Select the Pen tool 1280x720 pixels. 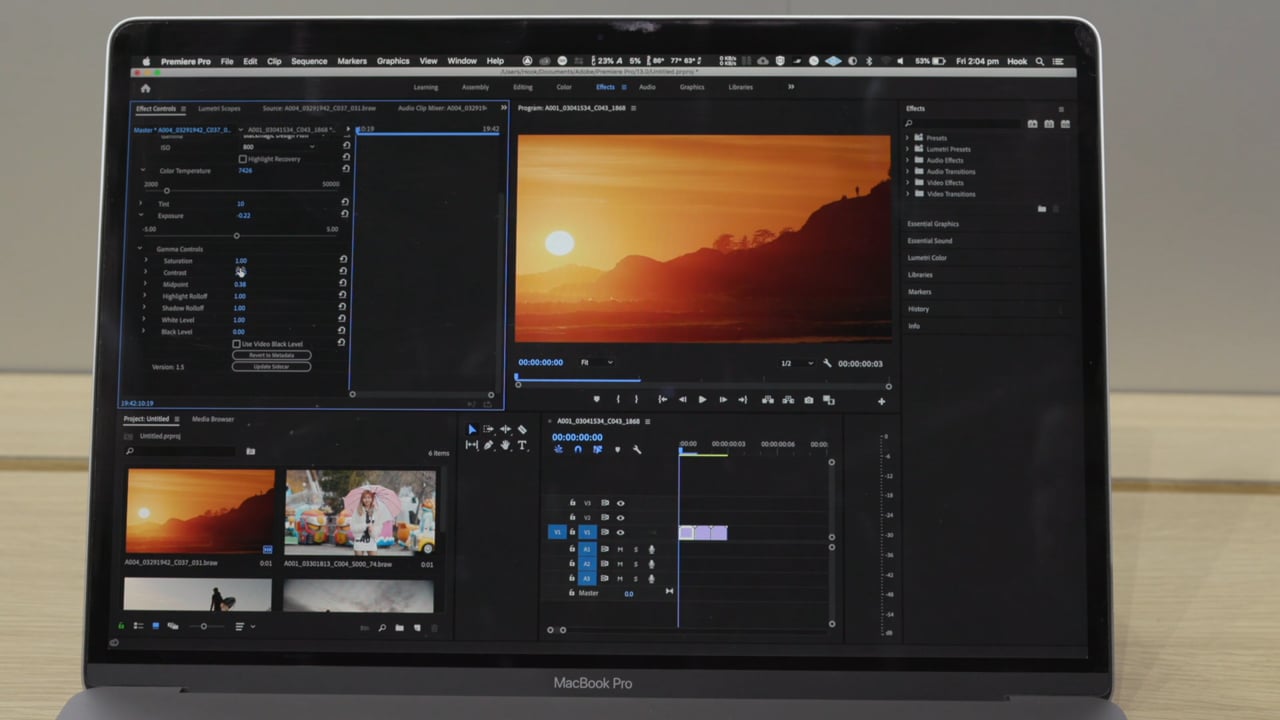[488, 446]
